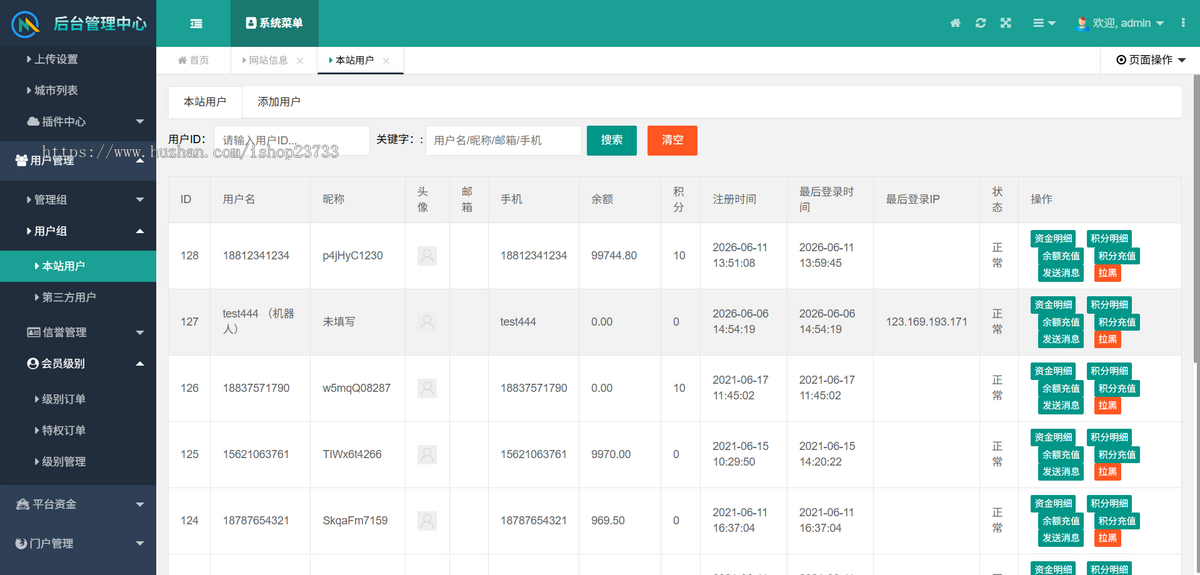
Task: Open the 系统菜单 top menu
Action: point(274,23)
